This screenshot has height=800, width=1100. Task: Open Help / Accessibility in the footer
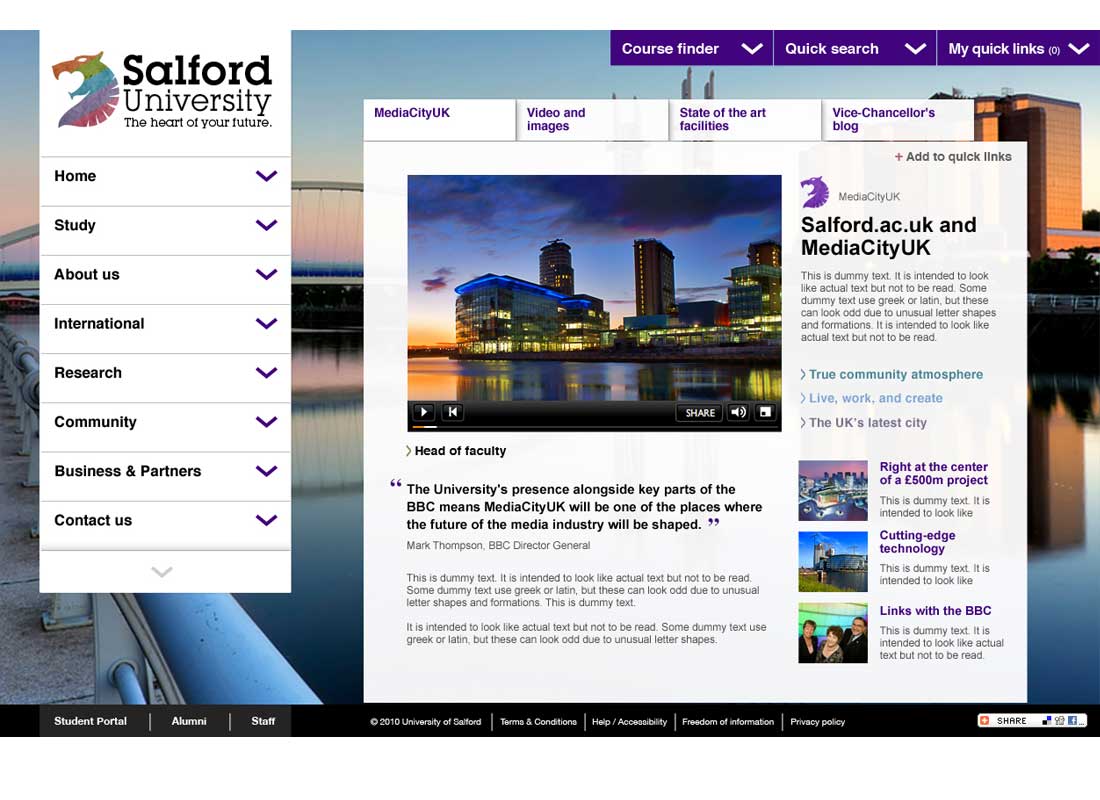pos(629,721)
